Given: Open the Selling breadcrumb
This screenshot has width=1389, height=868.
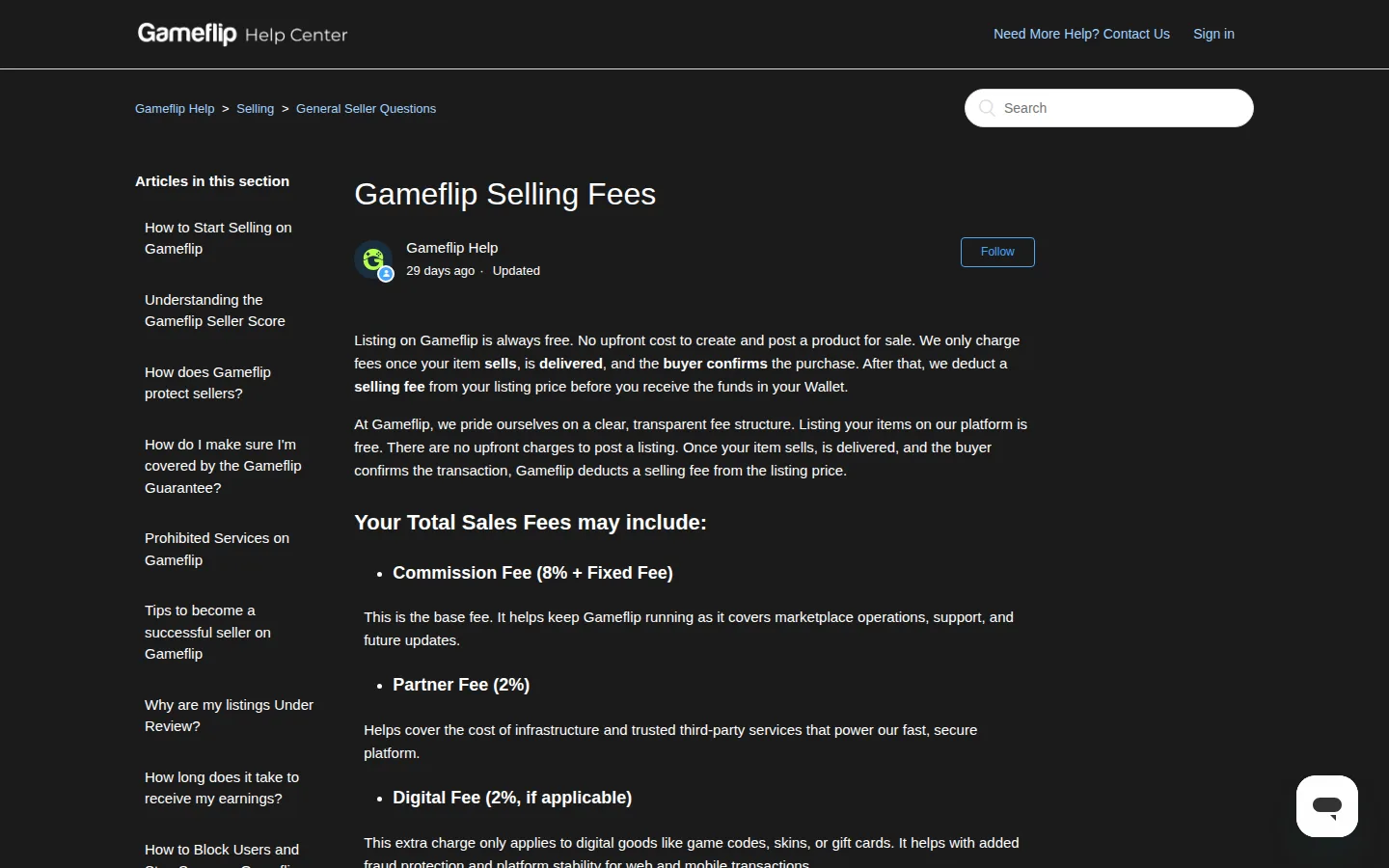Looking at the screenshot, I should (256, 109).
